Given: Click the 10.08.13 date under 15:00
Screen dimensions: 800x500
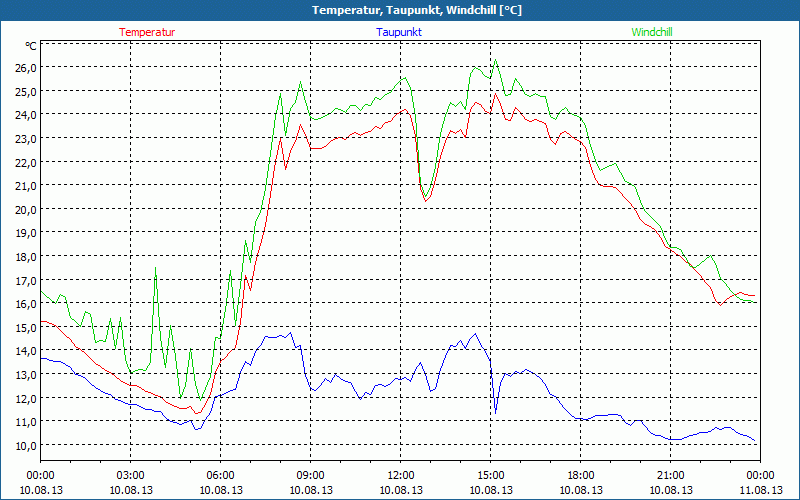Looking at the screenshot, I should coord(491,490).
